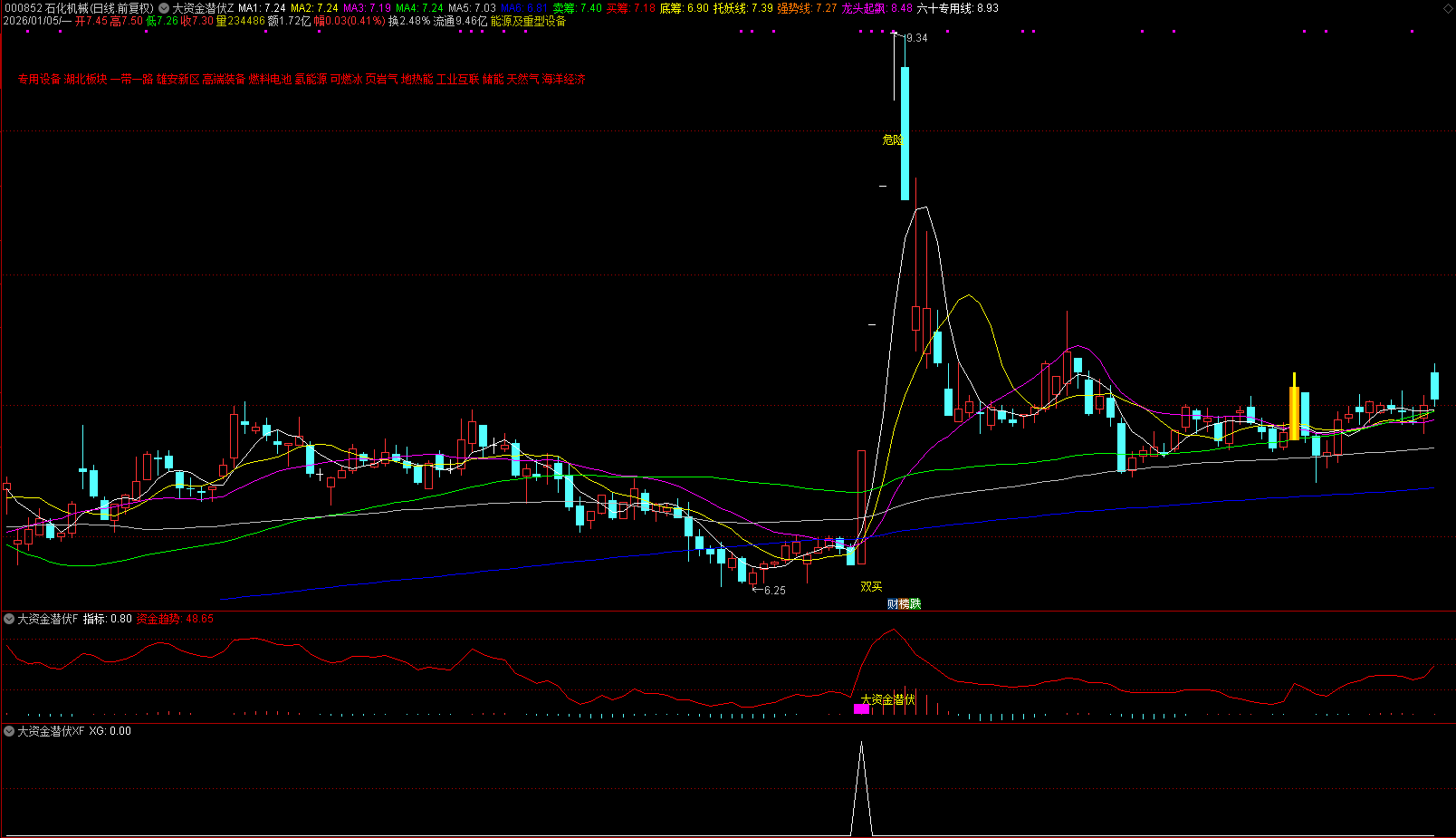
Task: Click the 6.25 low price label
Action: (775, 591)
